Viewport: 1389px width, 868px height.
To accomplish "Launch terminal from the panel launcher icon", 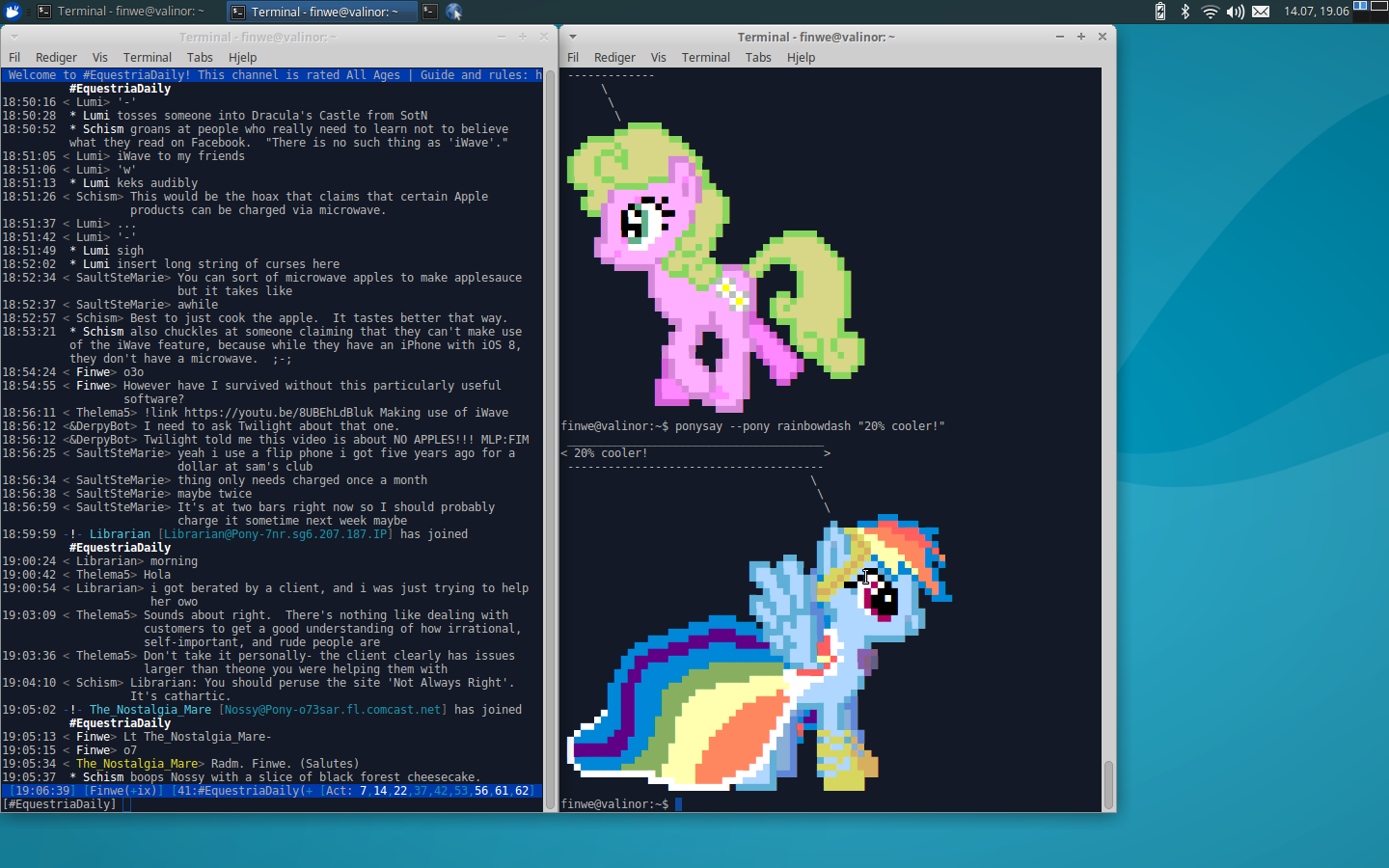I will (430, 12).
